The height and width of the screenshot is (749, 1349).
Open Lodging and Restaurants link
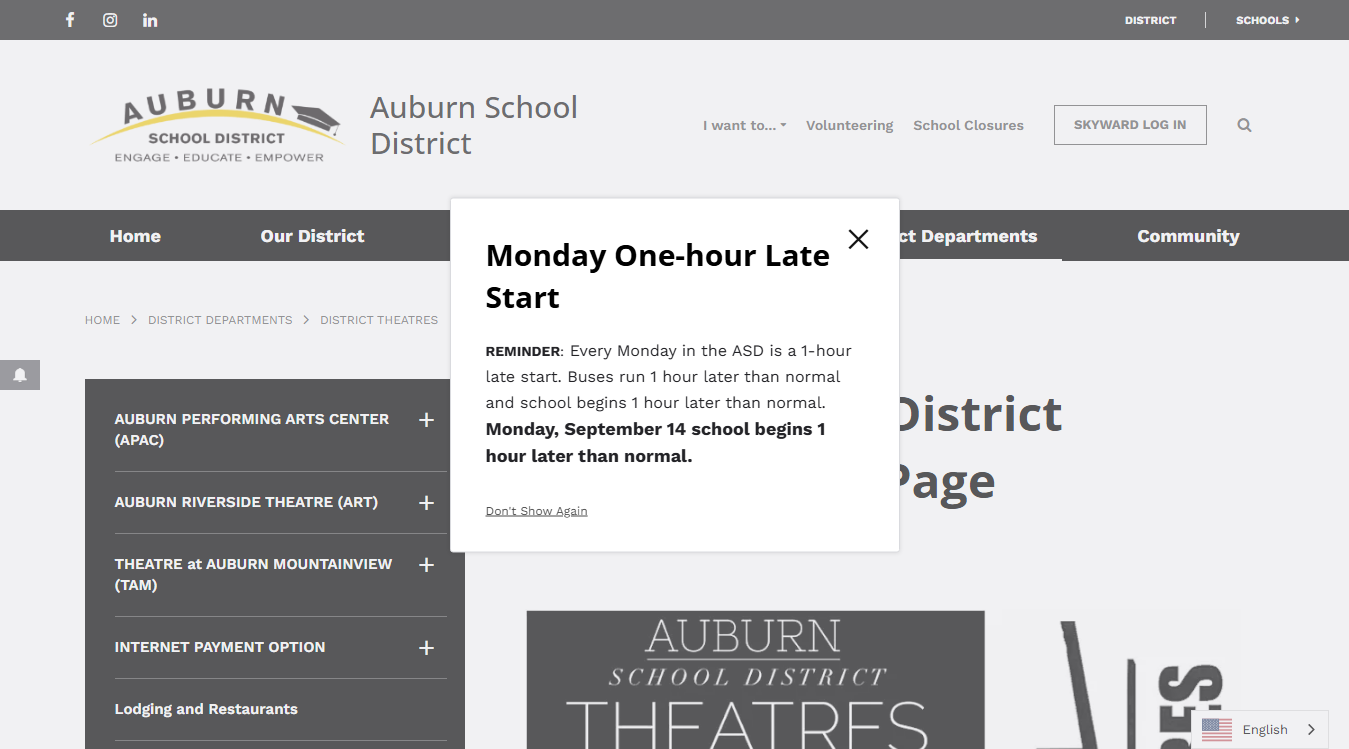coord(206,709)
